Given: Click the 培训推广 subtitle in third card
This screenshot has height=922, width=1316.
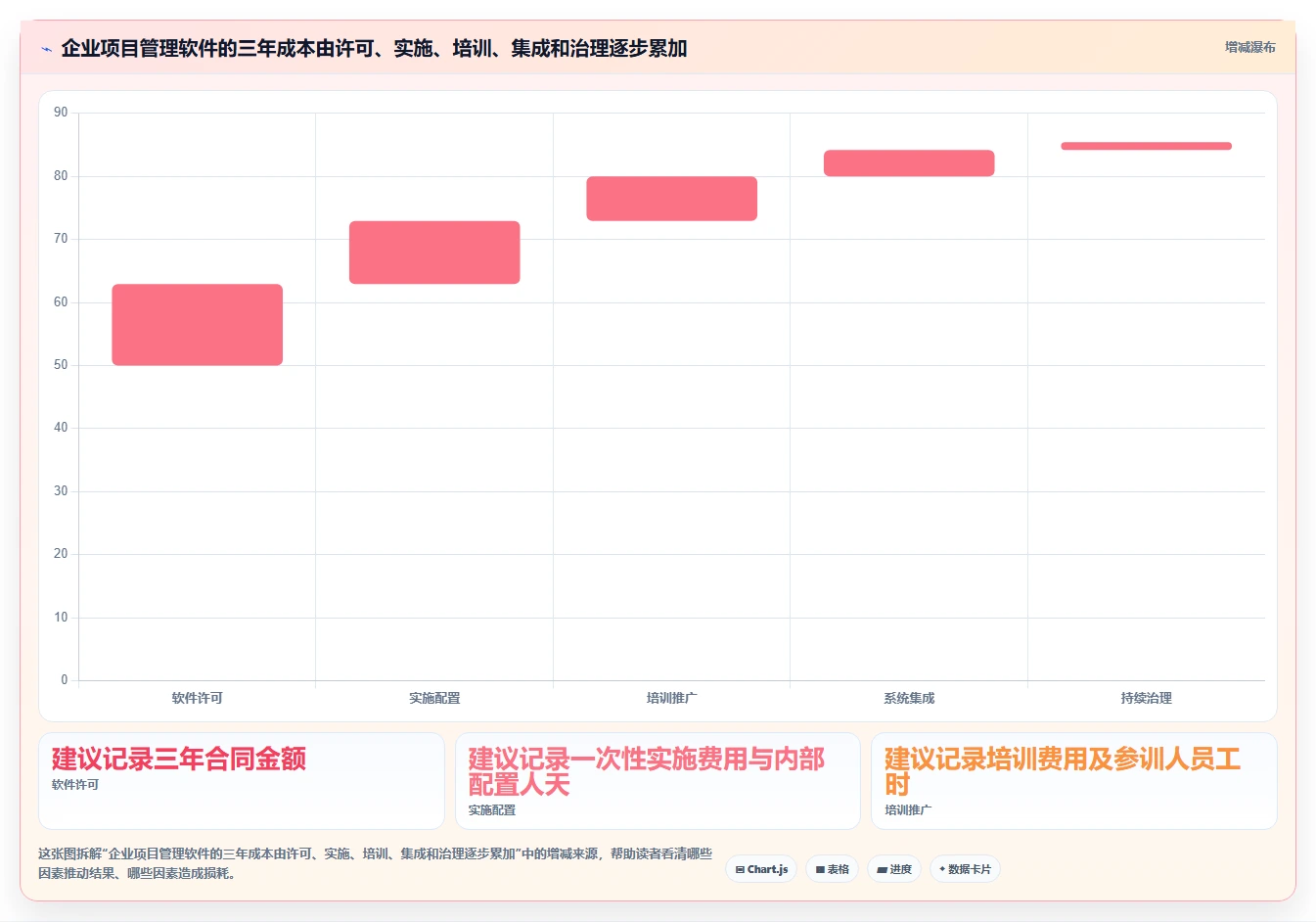Looking at the screenshot, I should coord(908,810).
